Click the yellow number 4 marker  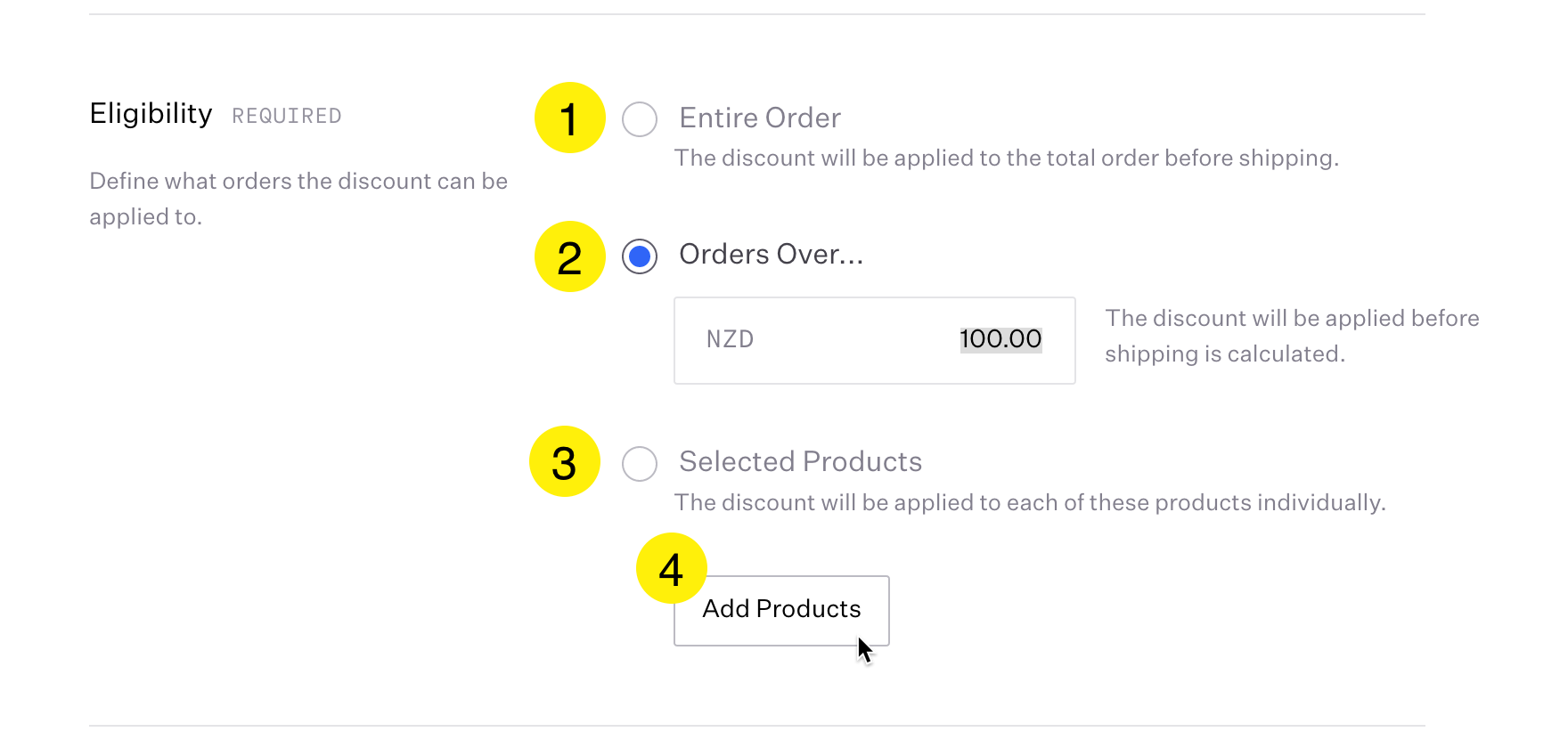pos(672,568)
